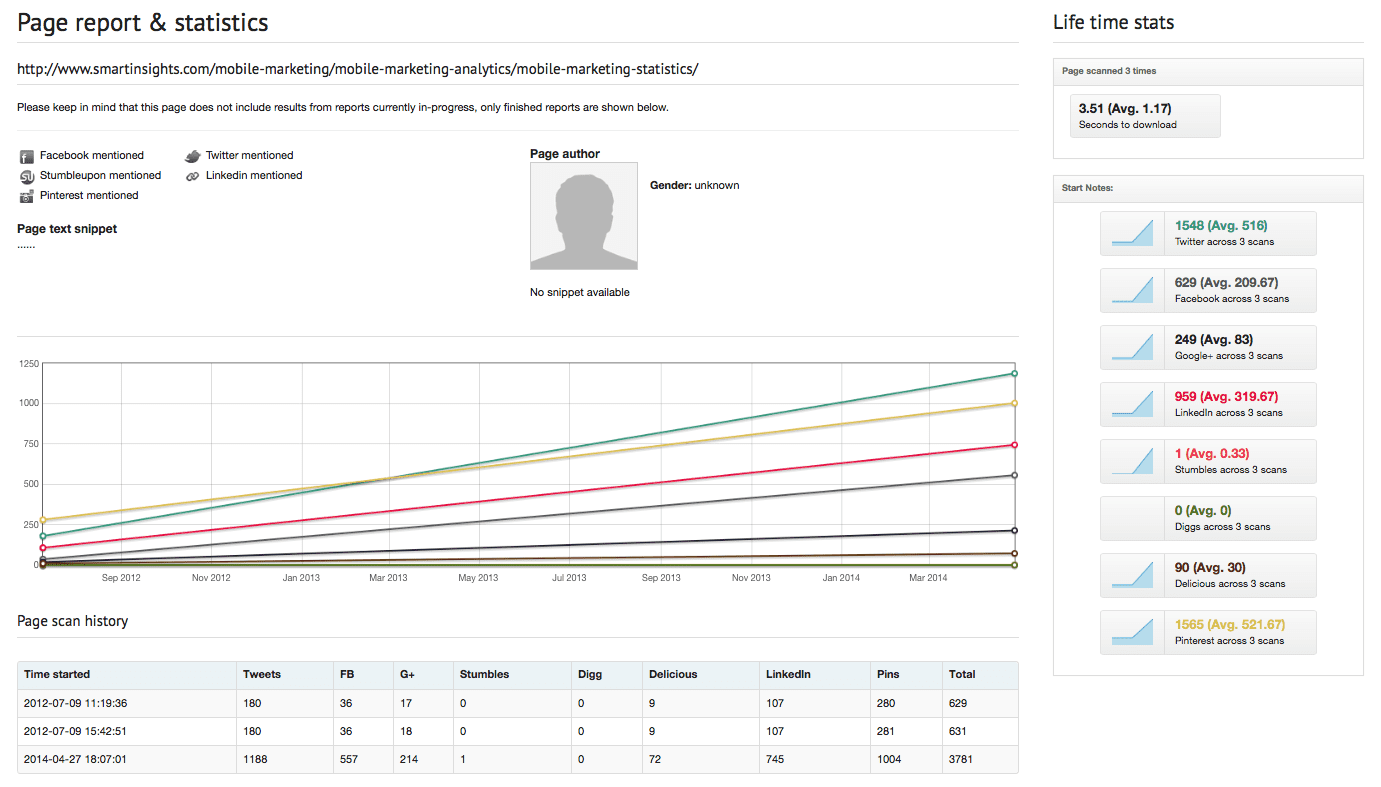
Task: Select the 2012-07-09 11:19:36 scan row
Action: tap(518, 703)
